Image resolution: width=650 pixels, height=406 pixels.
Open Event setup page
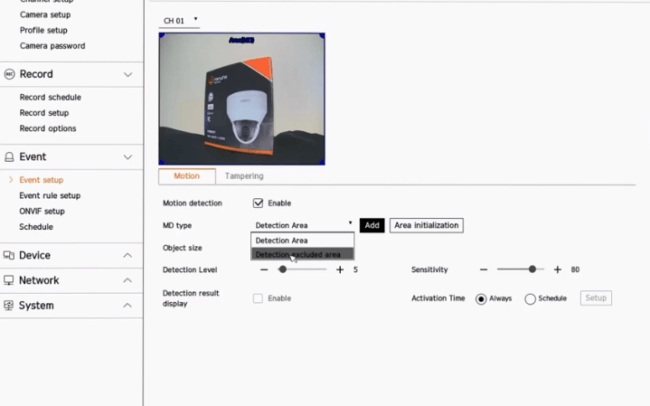(x=41, y=180)
